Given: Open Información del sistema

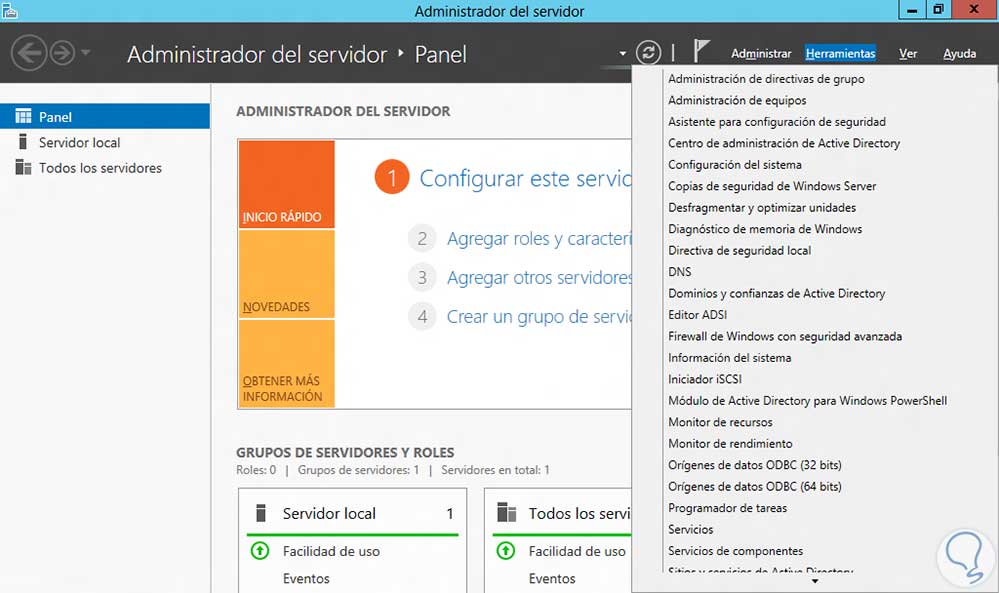Looking at the screenshot, I should pyautogui.click(x=729, y=358).
